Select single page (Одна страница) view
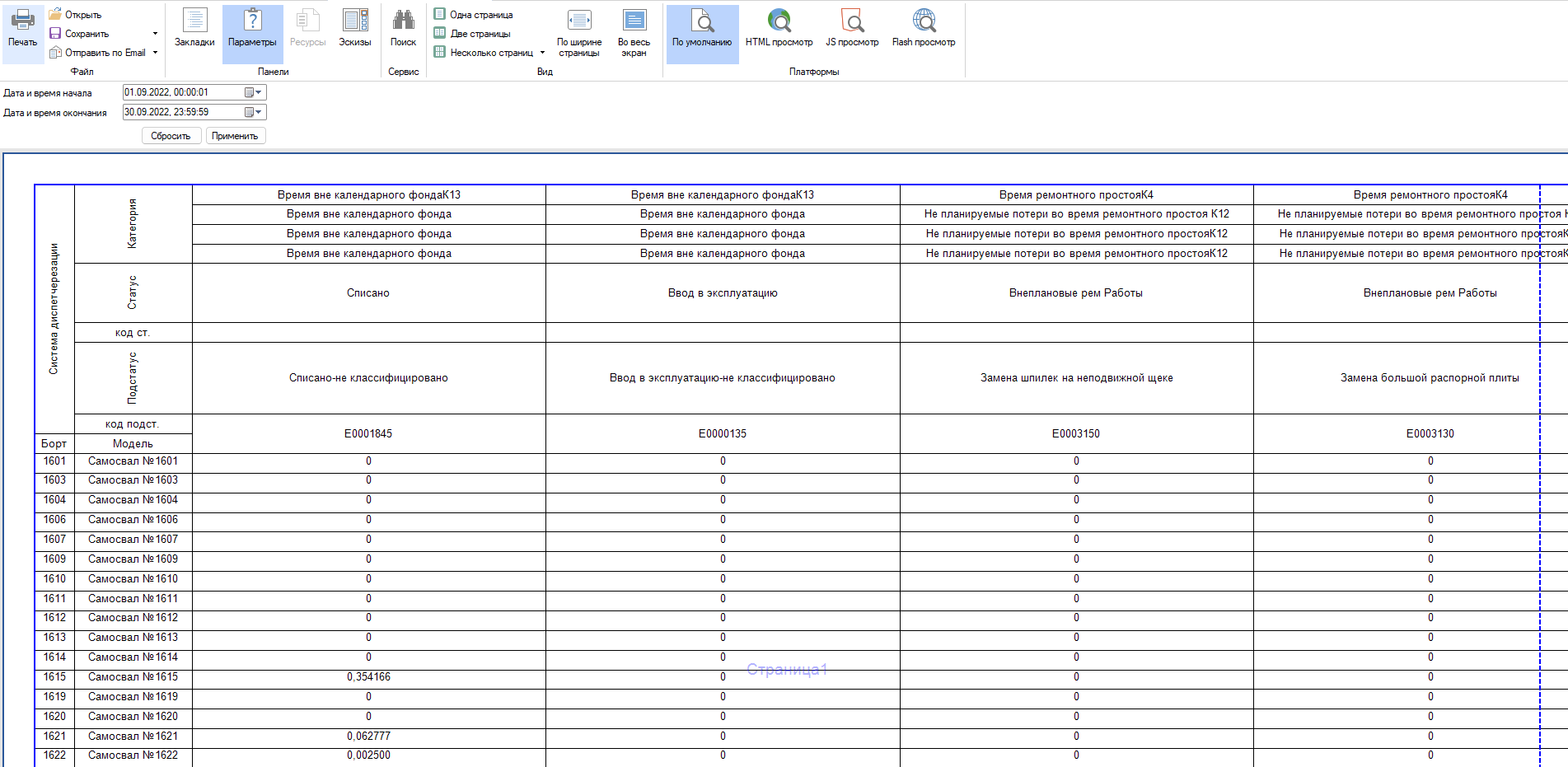This screenshot has width=1568, height=767. [x=481, y=15]
